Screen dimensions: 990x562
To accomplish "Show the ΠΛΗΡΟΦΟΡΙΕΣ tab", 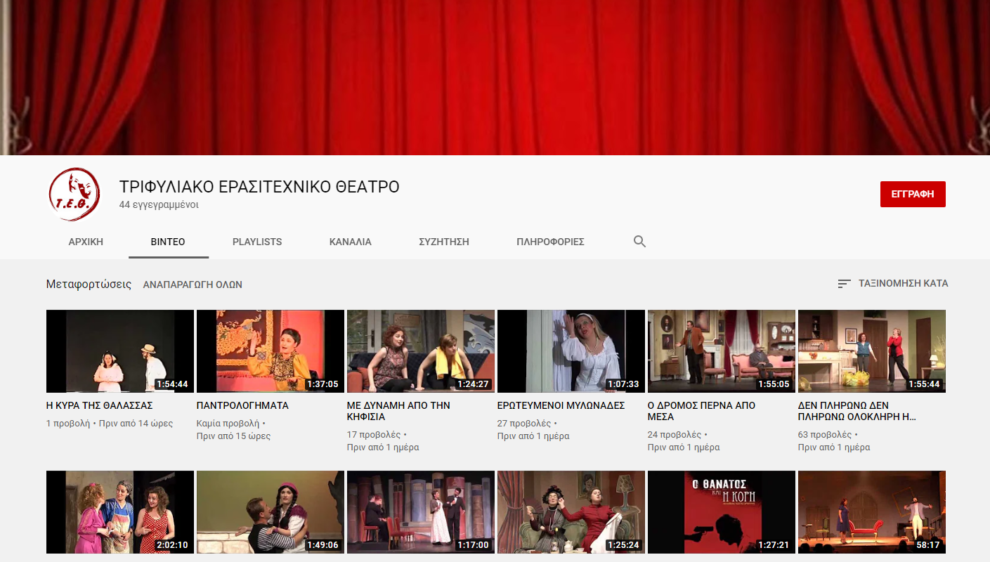I will [x=550, y=242].
